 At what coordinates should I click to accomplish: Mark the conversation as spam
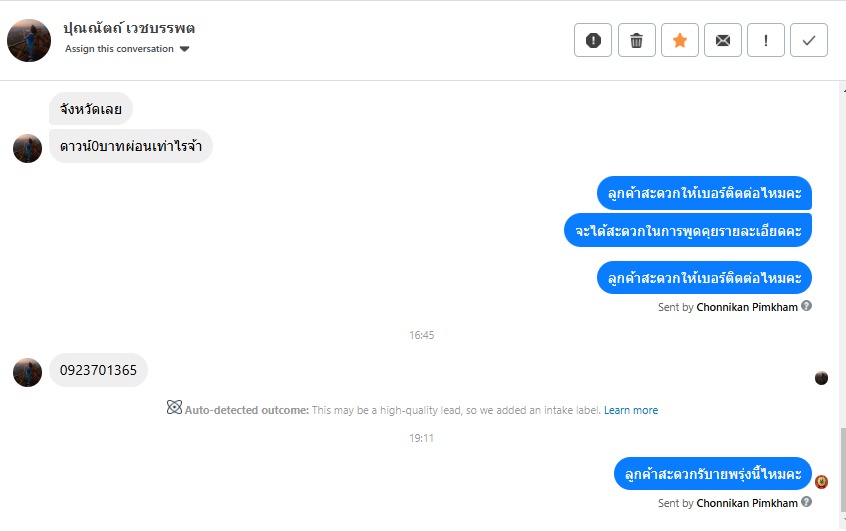tap(593, 40)
